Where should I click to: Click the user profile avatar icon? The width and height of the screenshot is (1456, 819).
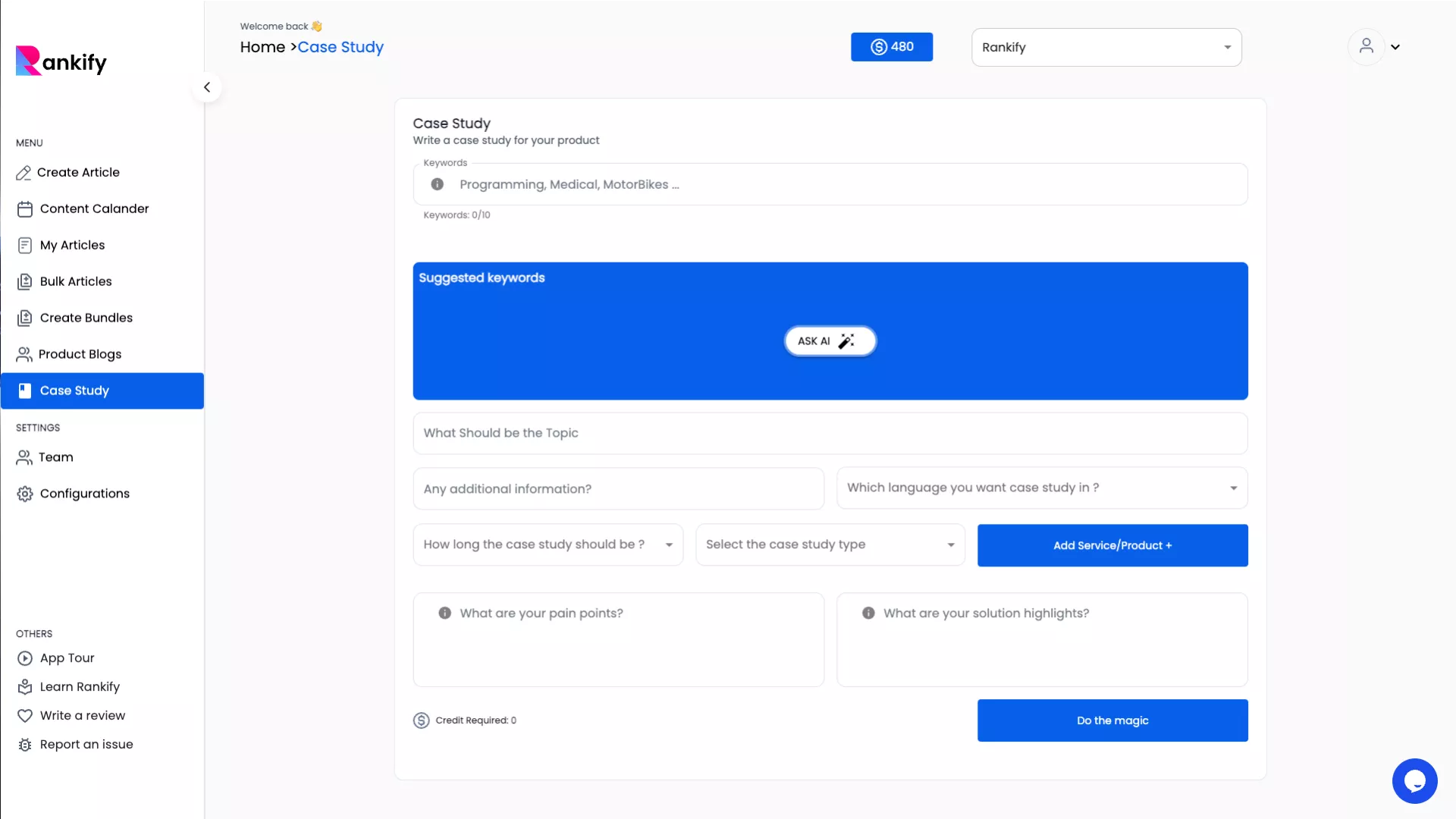pyautogui.click(x=1366, y=46)
